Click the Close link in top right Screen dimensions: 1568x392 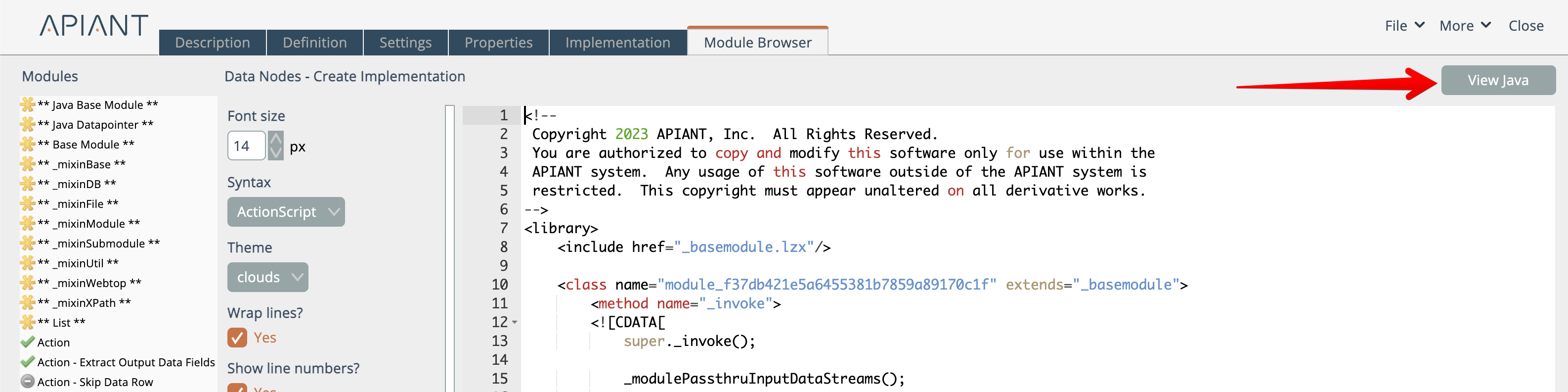click(1525, 26)
